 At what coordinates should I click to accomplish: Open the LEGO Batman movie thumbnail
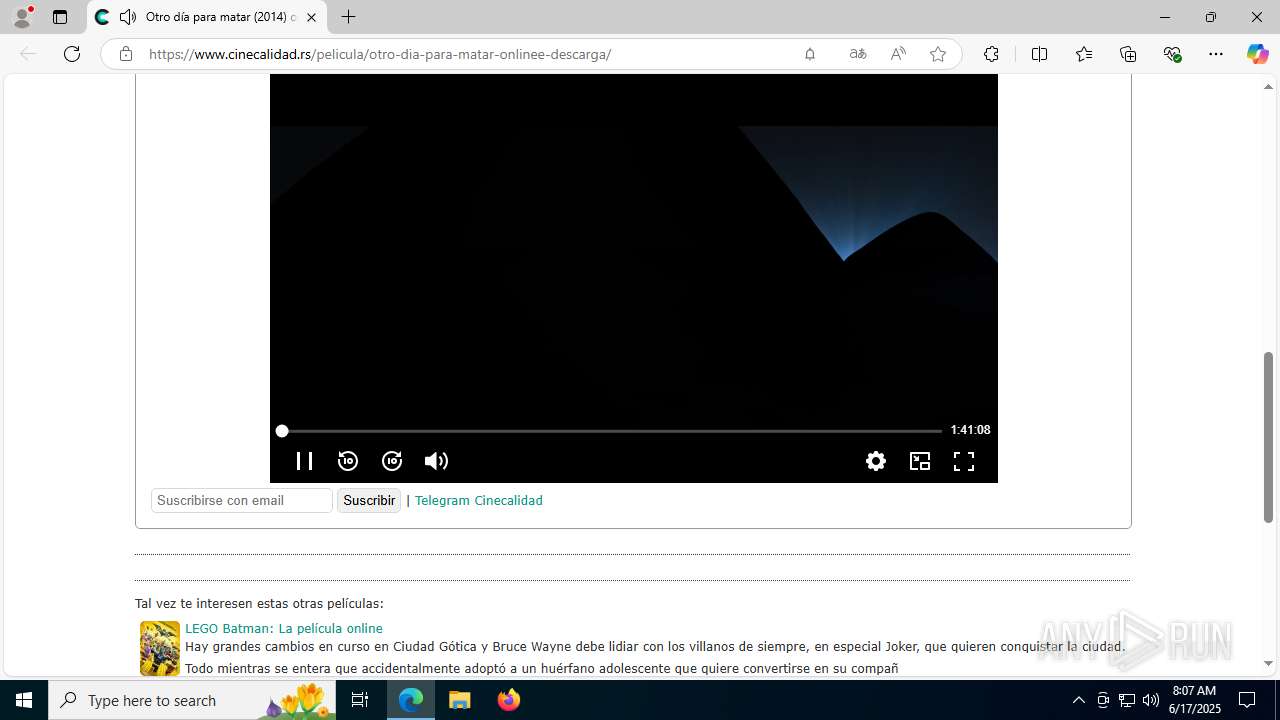coord(160,648)
